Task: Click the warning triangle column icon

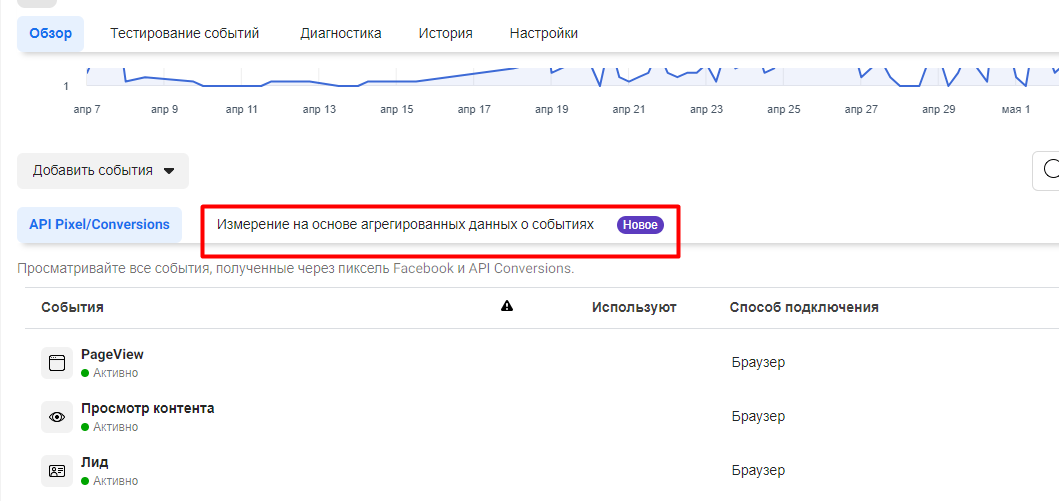Action: [507, 307]
